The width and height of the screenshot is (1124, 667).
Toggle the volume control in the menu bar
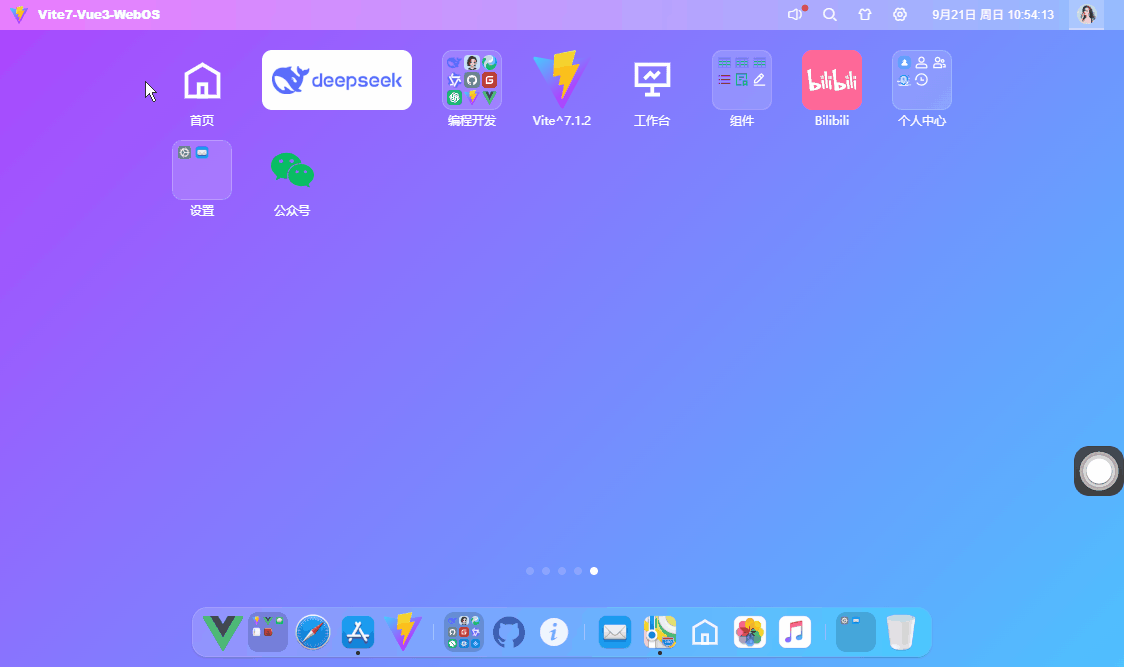794,14
